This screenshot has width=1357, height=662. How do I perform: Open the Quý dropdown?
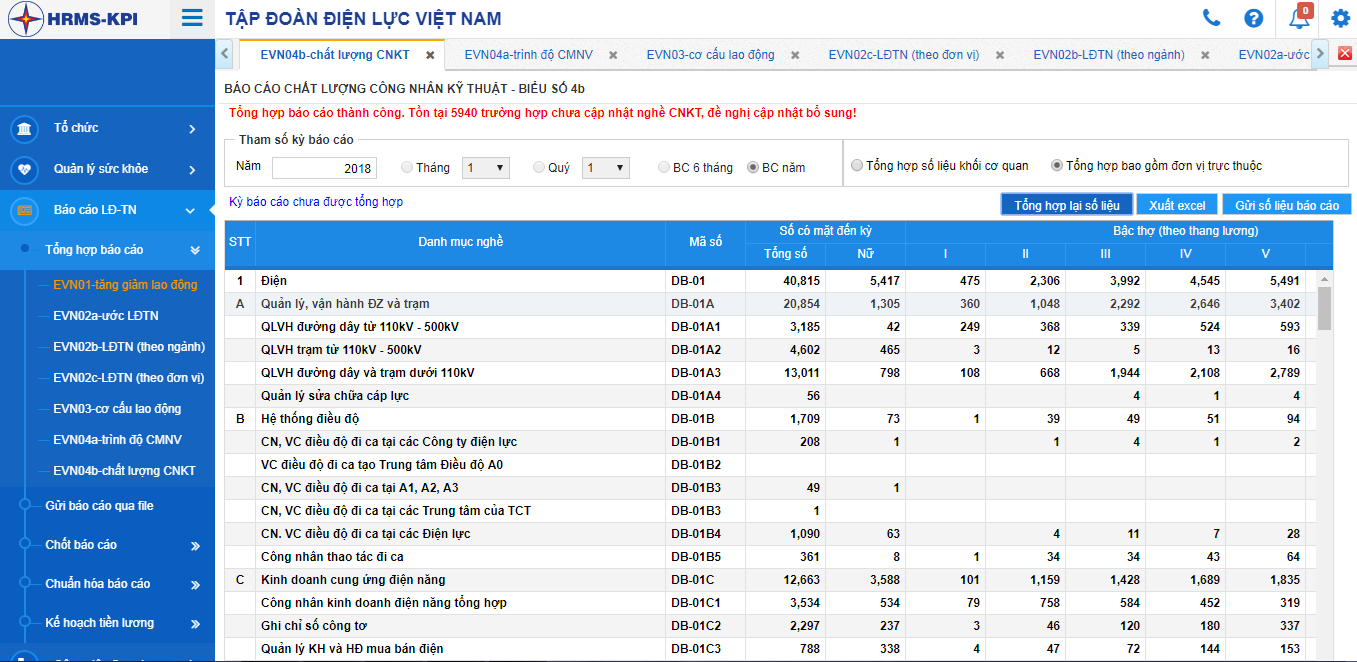606,168
